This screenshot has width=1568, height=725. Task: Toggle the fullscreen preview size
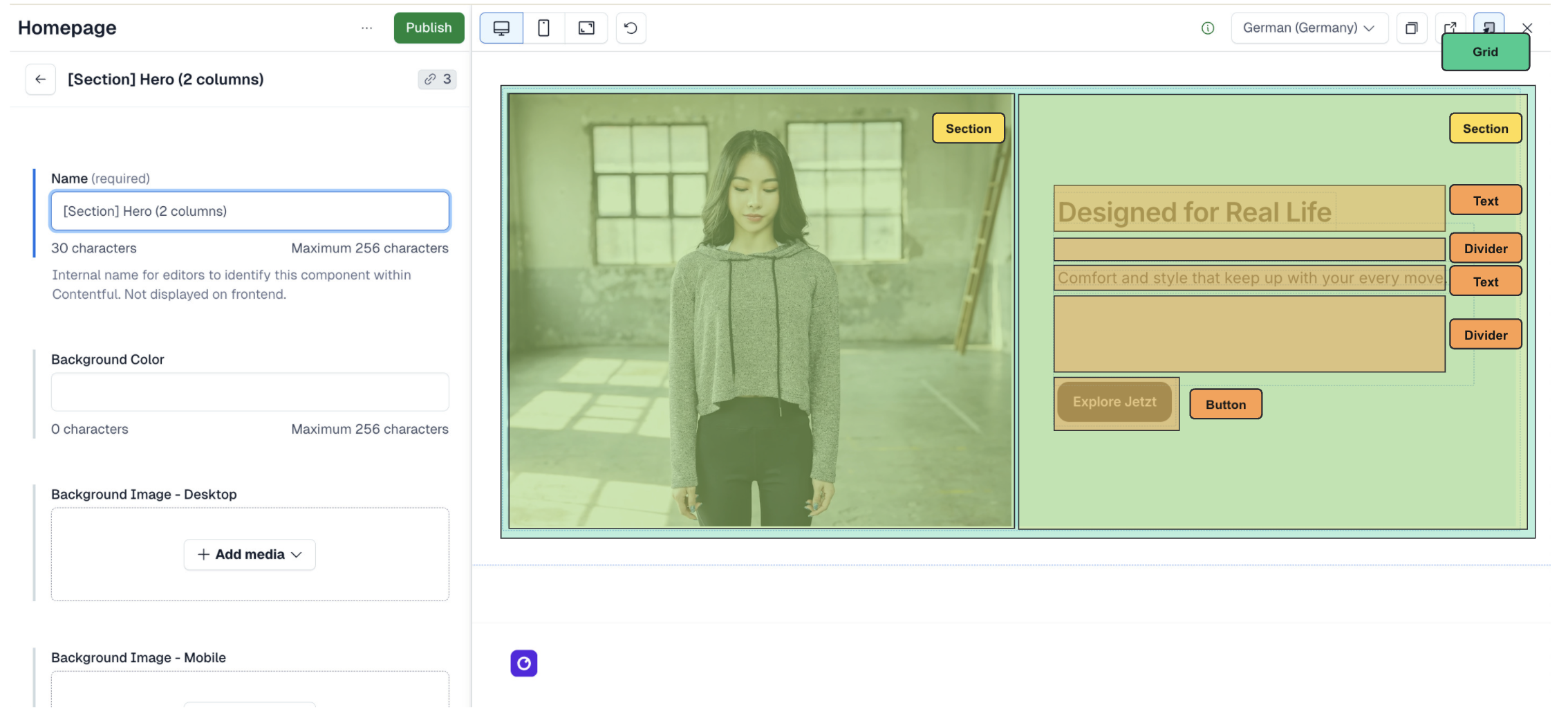click(x=586, y=28)
